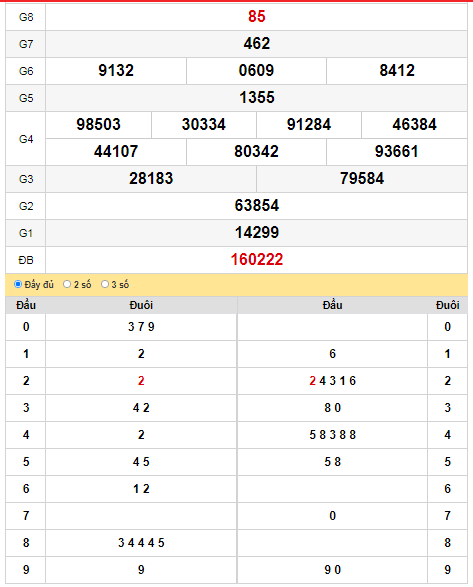Click the special prize number 160222
Image resolution: width=473 pixels, height=587 pixels.
pyautogui.click(x=257, y=259)
